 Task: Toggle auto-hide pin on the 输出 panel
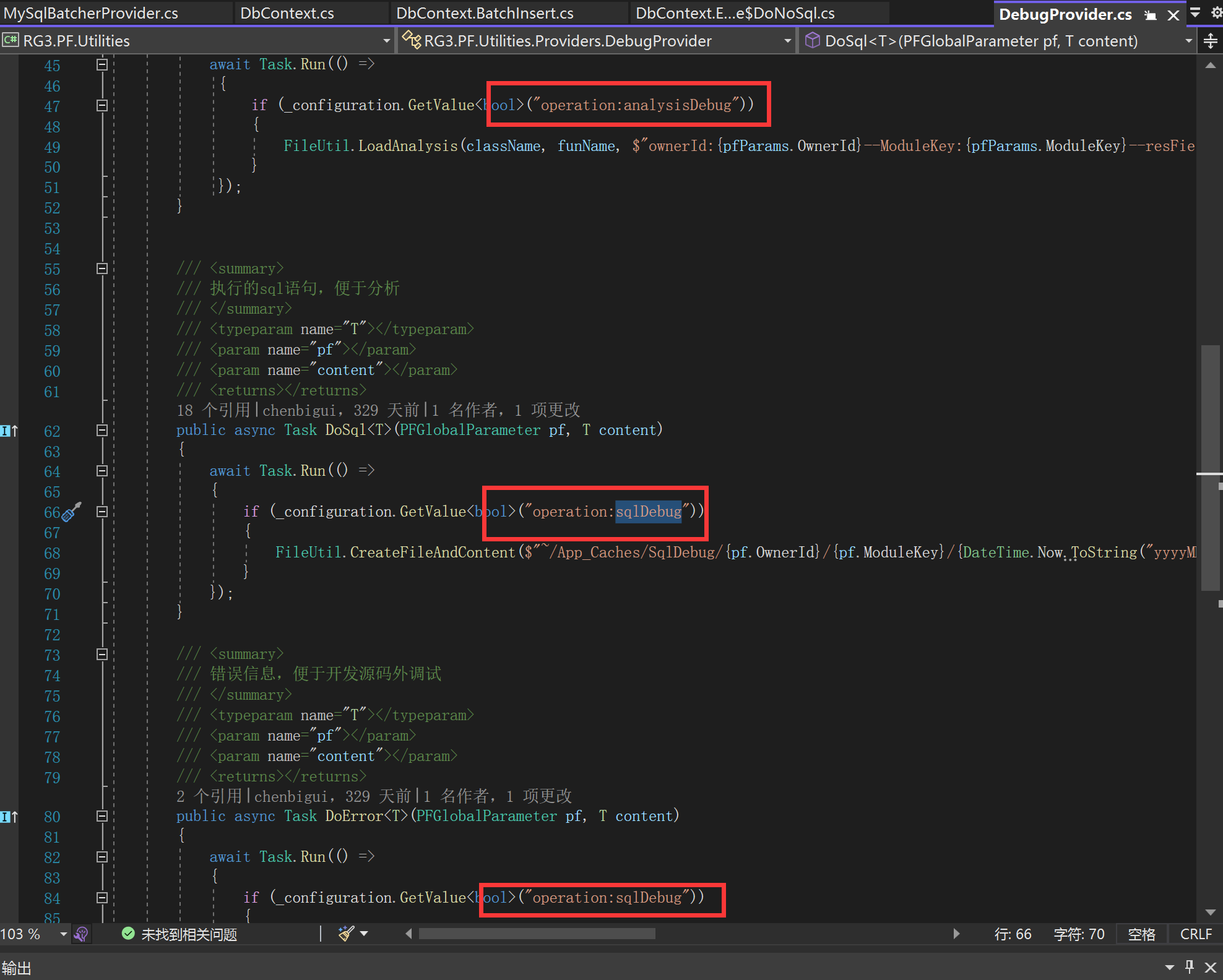(x=1190, y=966)
